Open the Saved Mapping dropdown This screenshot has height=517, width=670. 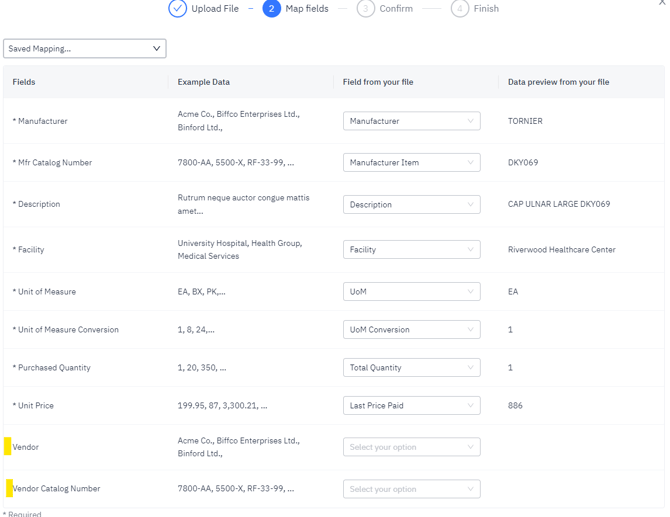click(85, 48)
